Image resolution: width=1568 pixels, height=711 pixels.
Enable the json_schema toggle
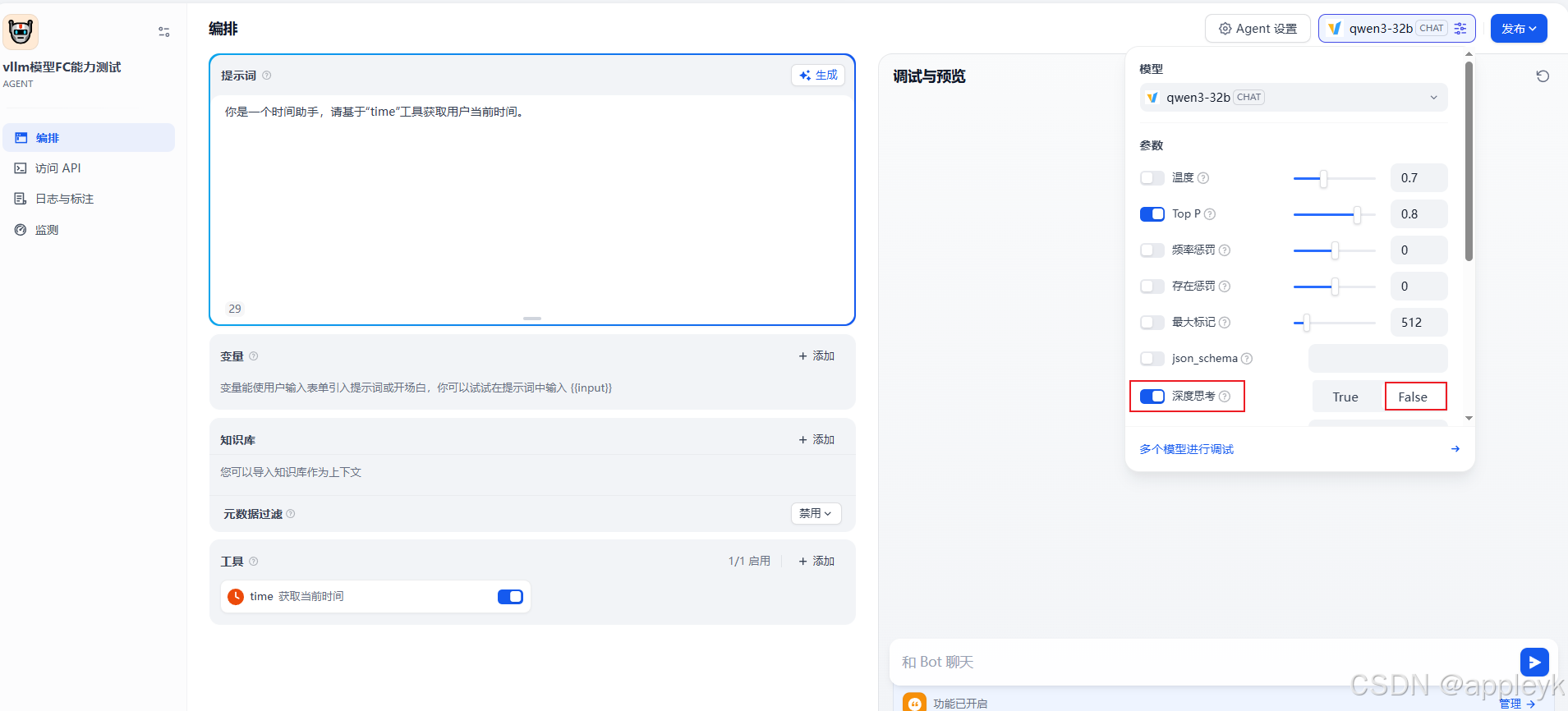[1152, 359]
